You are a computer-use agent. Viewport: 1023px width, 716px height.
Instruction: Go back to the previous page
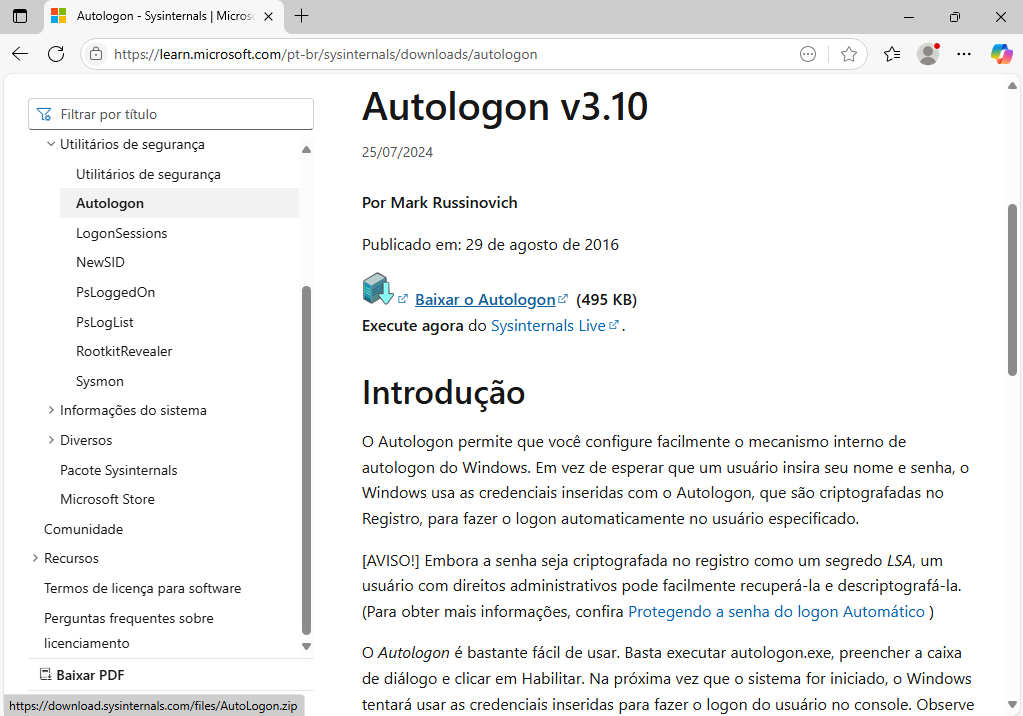20,54
